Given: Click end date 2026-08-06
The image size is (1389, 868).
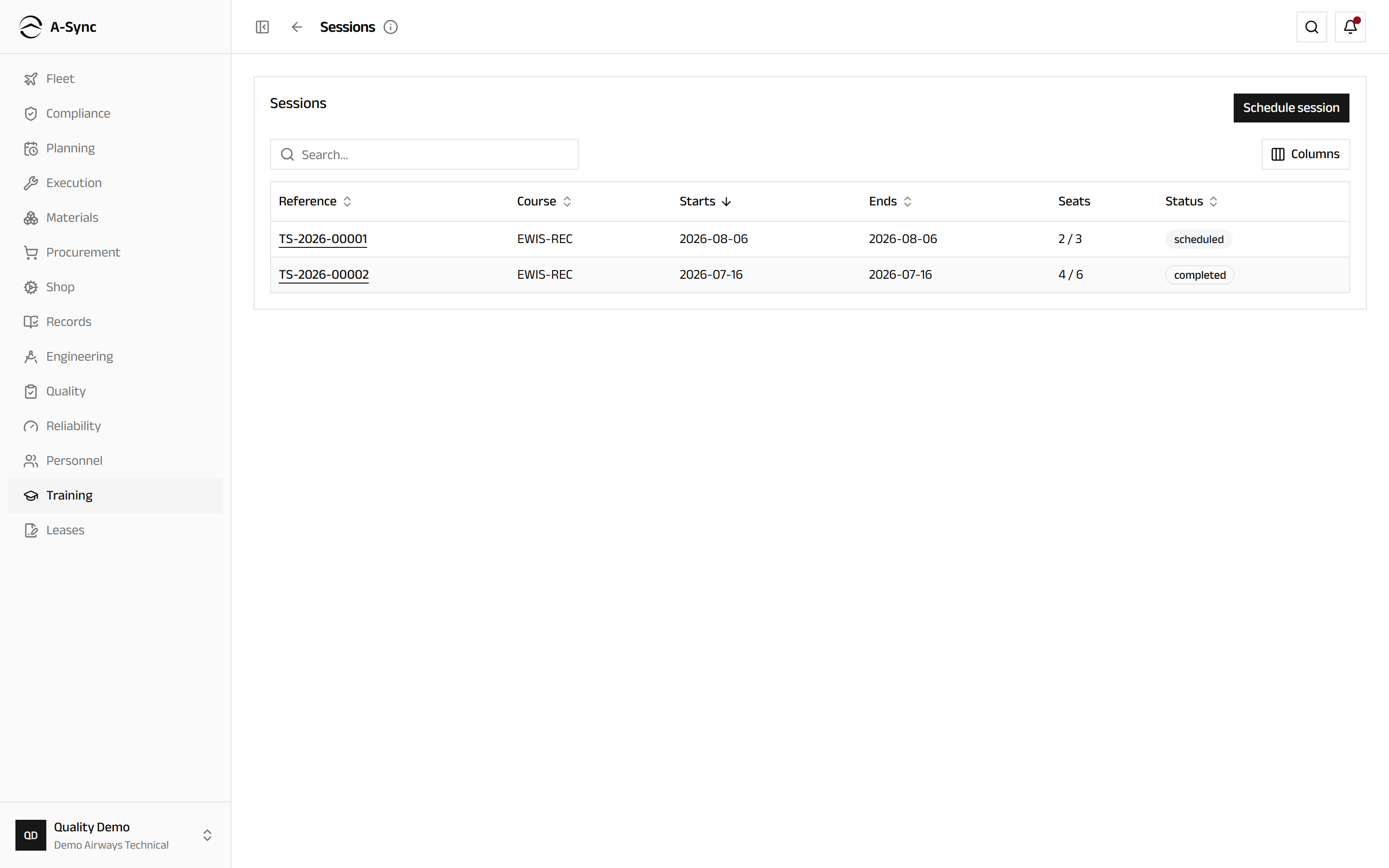Looking at the screenshot, I should [902, 239].
